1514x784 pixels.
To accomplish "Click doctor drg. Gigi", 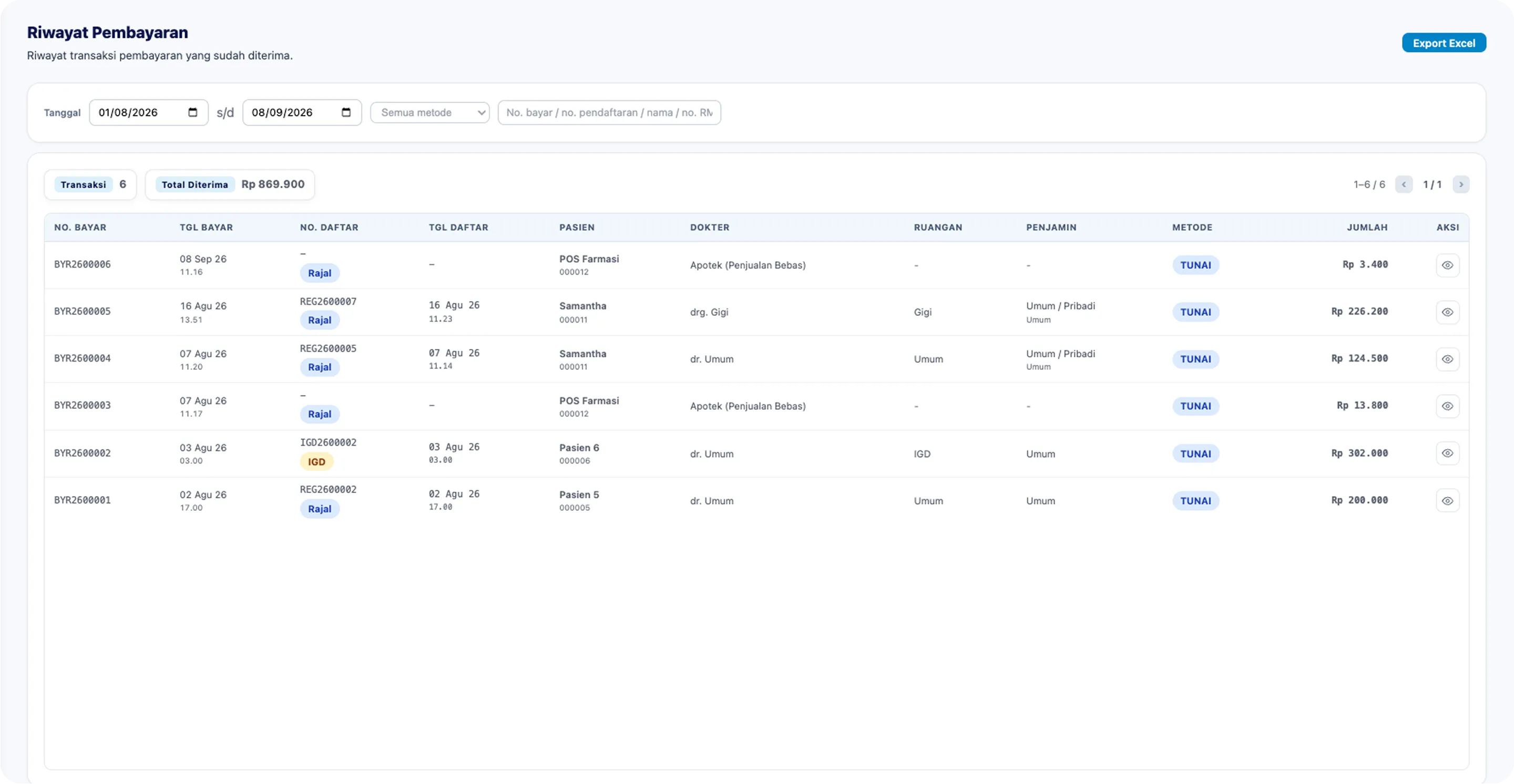I will [x=709, y=312].
